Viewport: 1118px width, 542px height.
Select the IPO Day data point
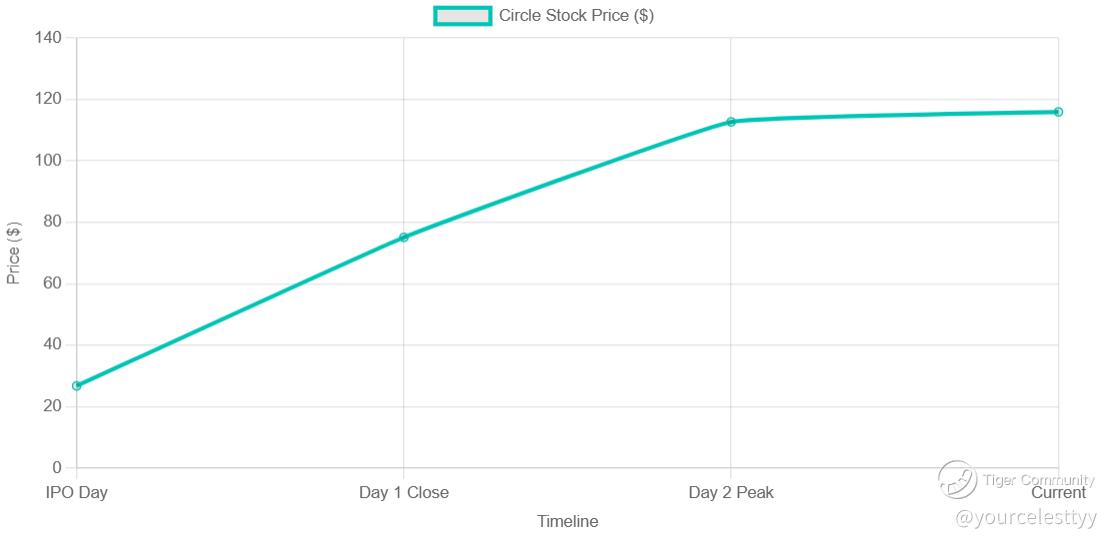[x=77, y=386]
